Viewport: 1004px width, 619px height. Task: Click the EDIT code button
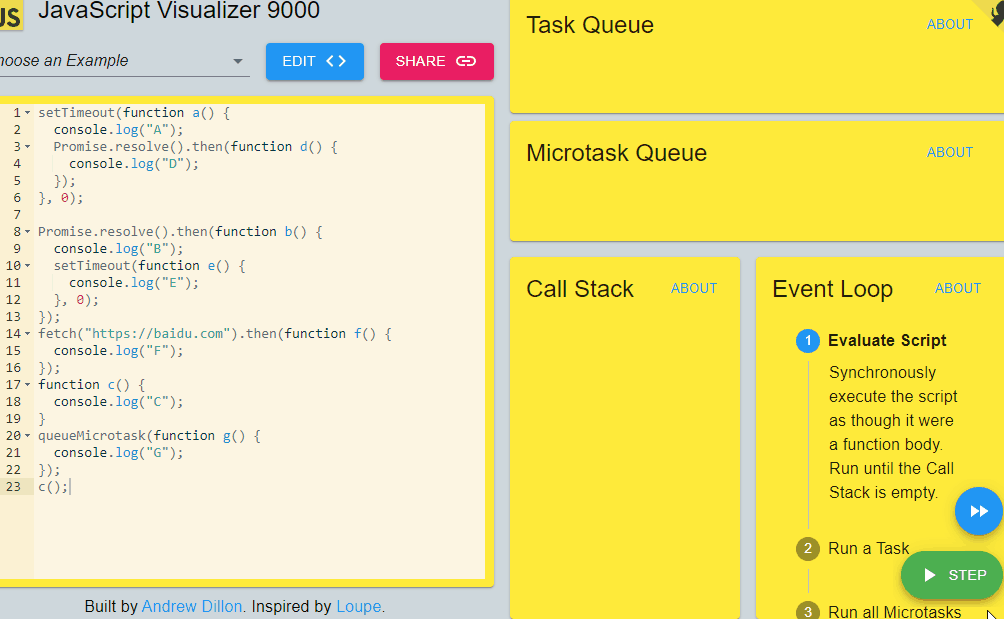(x=314, y=61)
